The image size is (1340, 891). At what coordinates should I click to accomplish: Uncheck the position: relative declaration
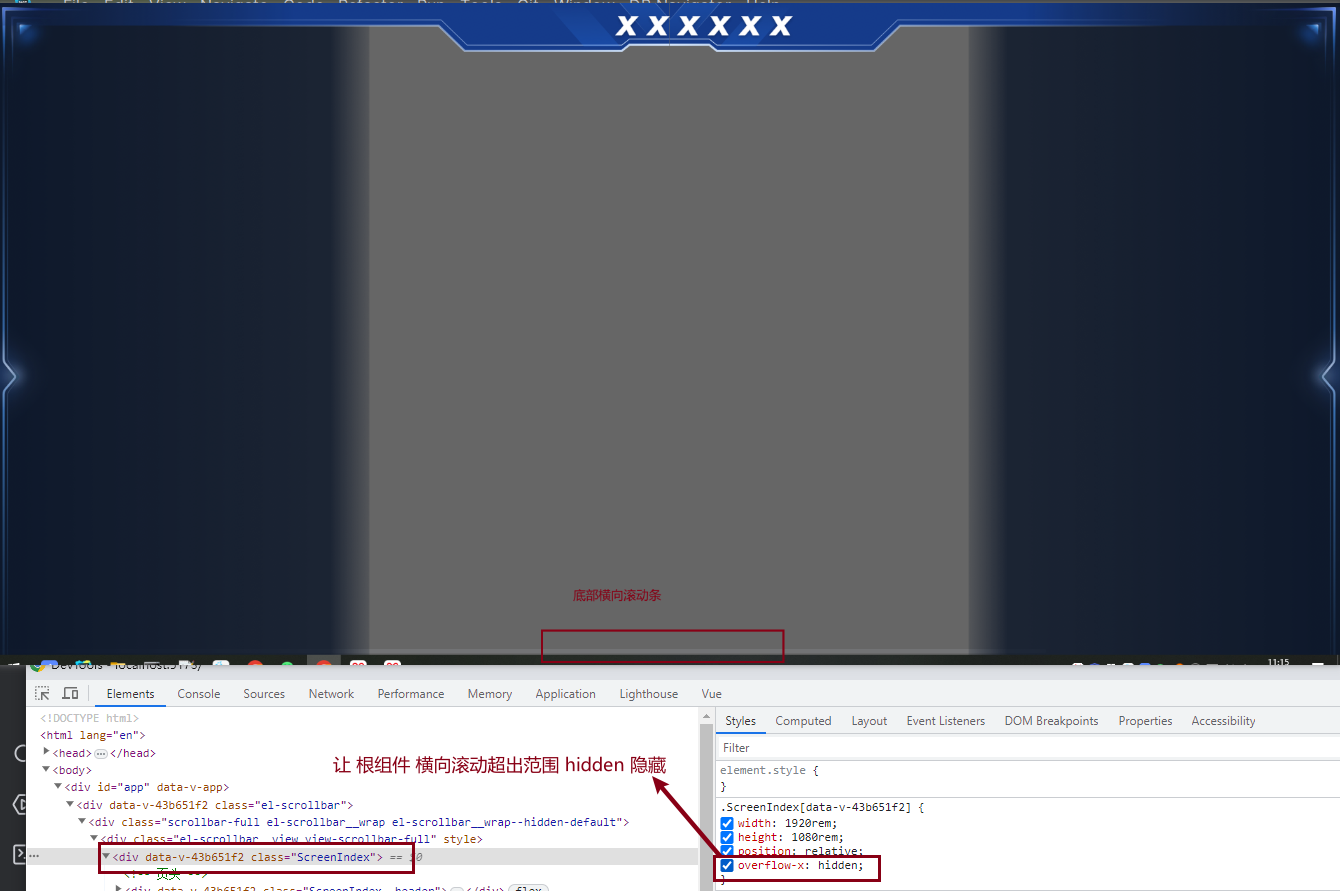point(727,852)
